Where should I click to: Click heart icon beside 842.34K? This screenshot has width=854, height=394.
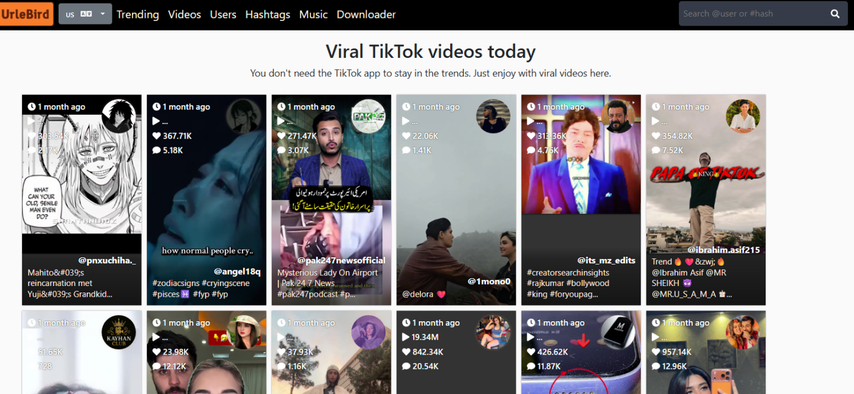[406, 351]
